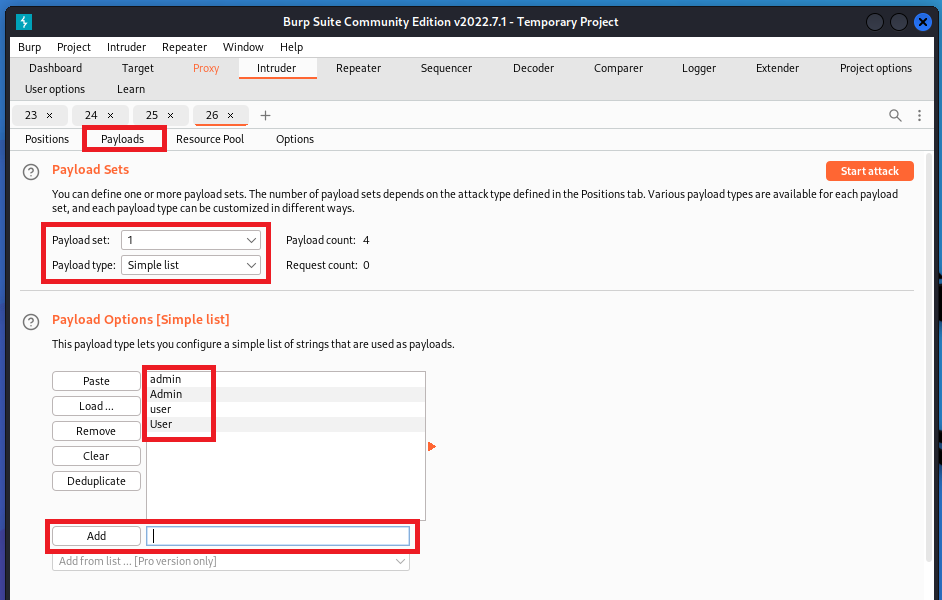Open the Window menu

[243, 47]
